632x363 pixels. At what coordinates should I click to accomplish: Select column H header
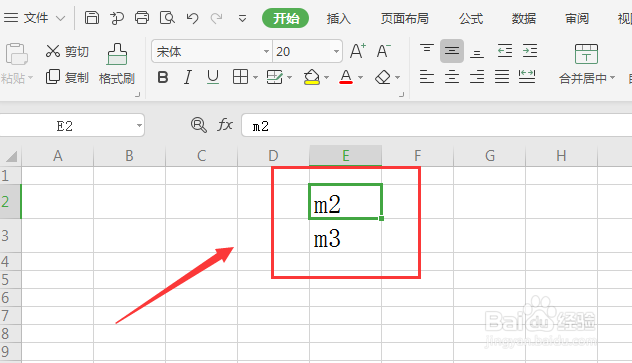(x=561, y=156)
